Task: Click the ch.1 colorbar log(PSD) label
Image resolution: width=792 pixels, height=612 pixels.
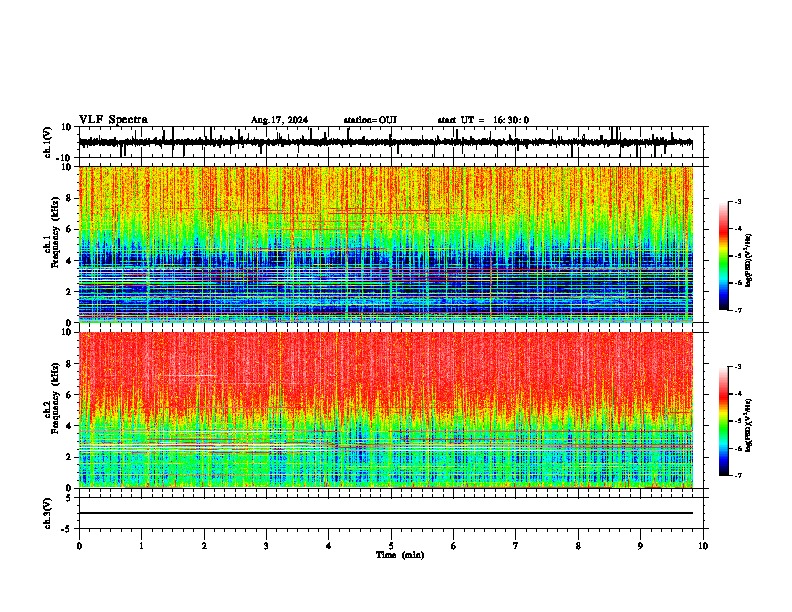Action: (x=749, y=261)
